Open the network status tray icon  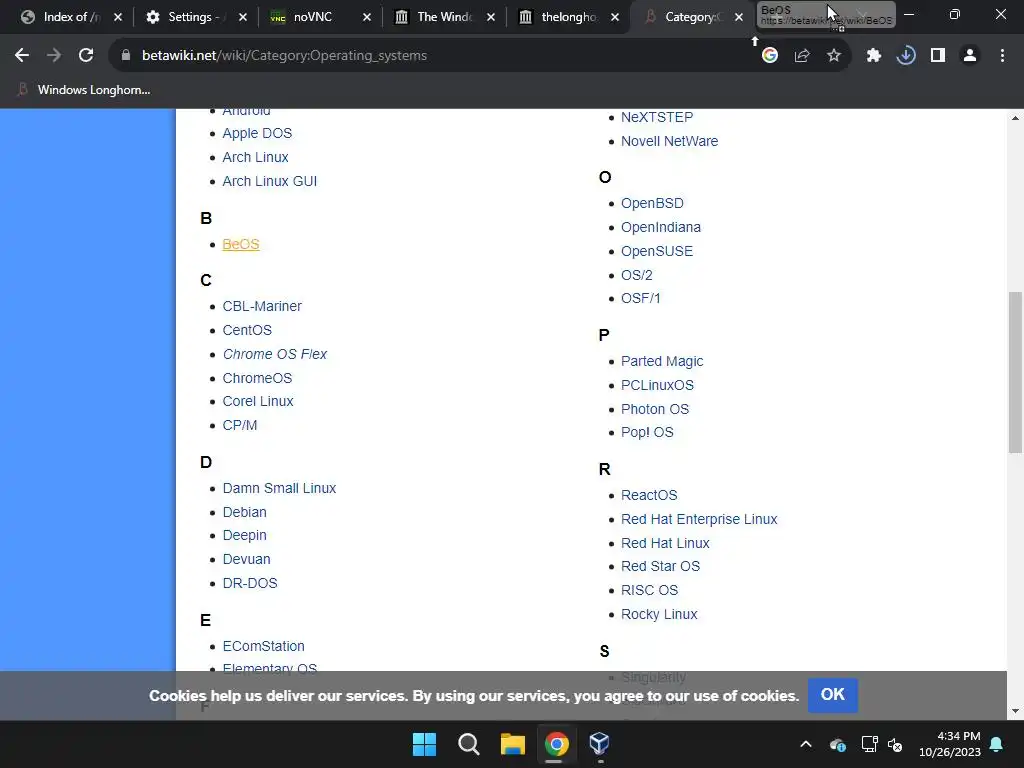(869, 744)
